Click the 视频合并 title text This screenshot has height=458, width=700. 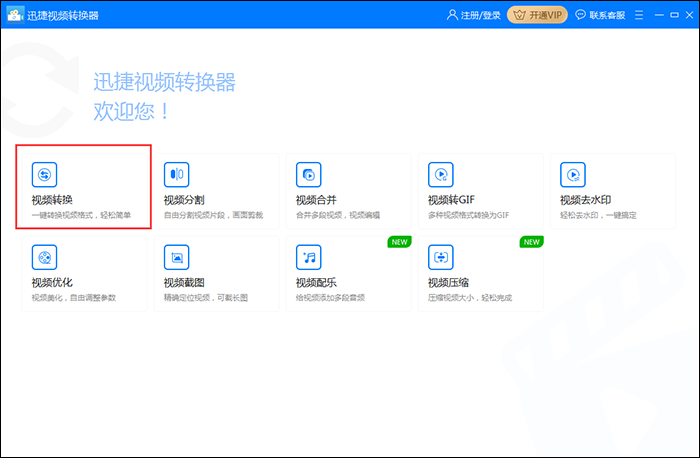click(x=316, y=200)
